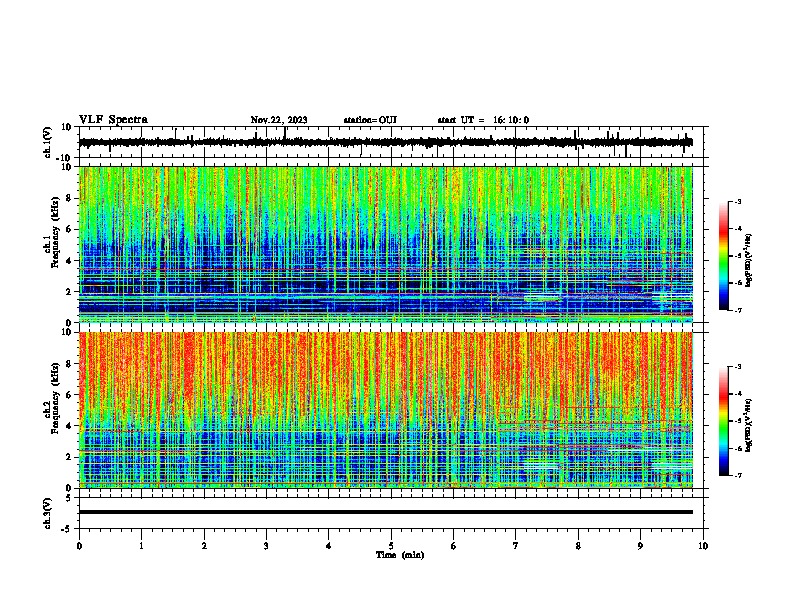Click the "9" tick label on the Time axis
This screenshot has height=612, width=792.
pos(640,546)
